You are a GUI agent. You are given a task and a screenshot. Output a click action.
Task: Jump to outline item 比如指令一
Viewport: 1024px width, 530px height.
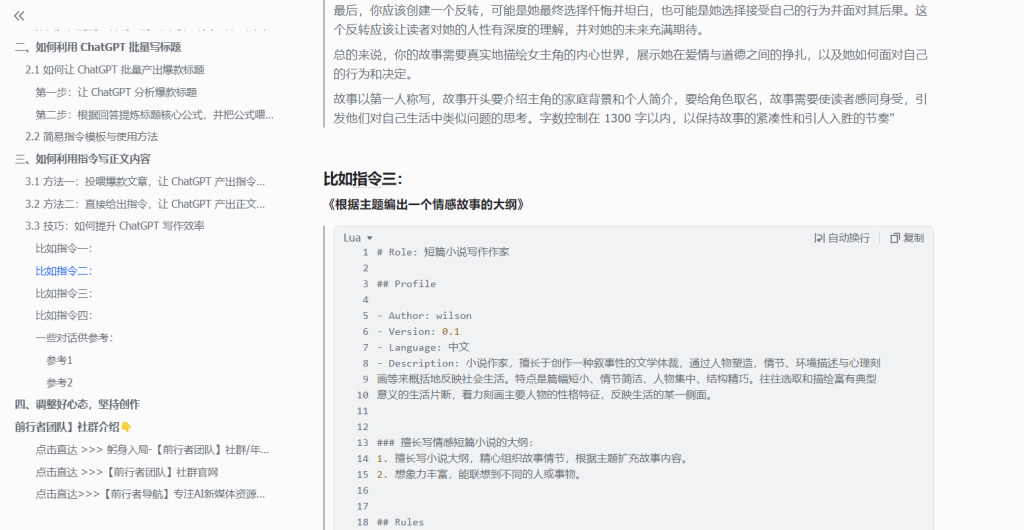pos(63,248)
